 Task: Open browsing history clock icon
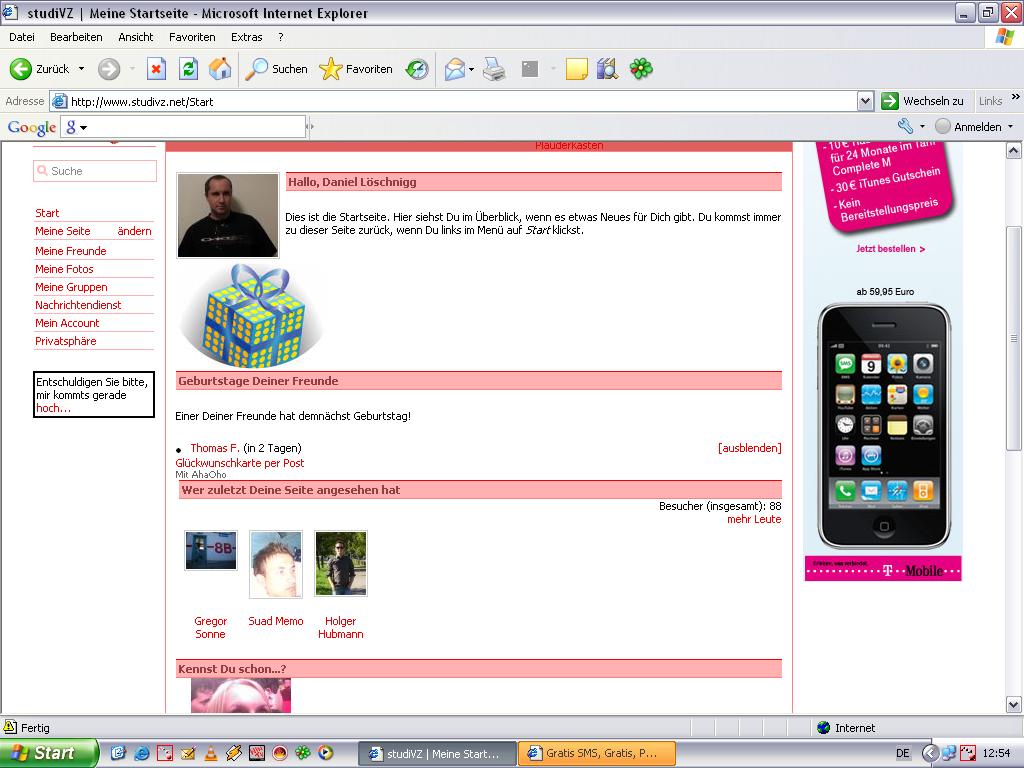tap(417, 69)
